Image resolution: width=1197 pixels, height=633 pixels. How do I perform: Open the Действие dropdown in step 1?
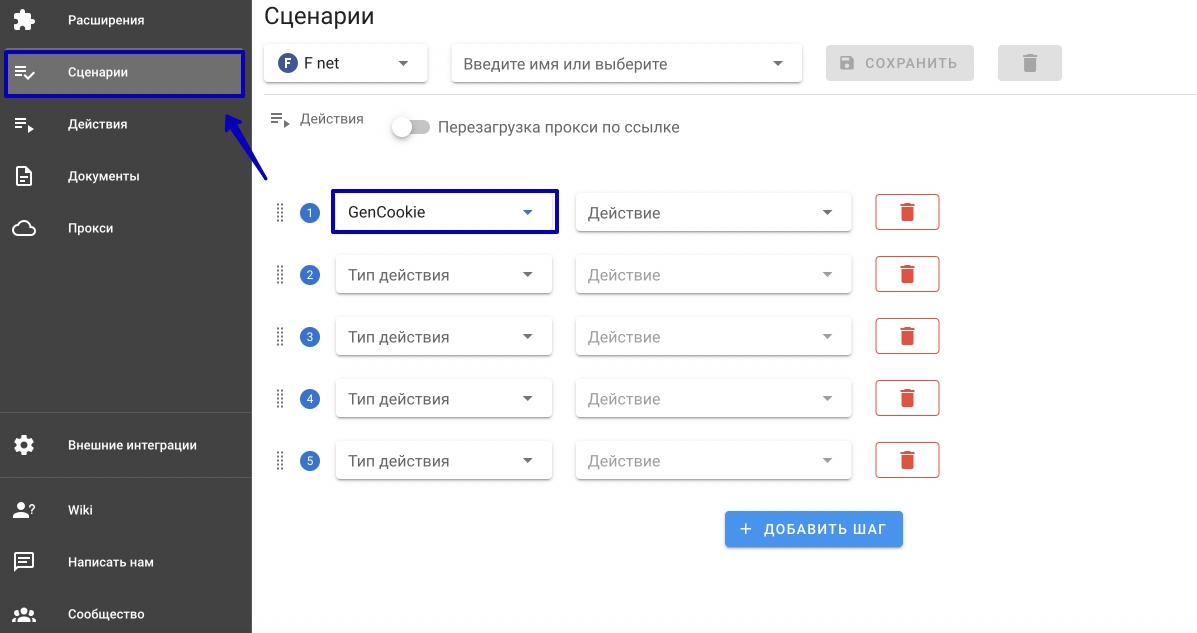[x=713, y=212]
